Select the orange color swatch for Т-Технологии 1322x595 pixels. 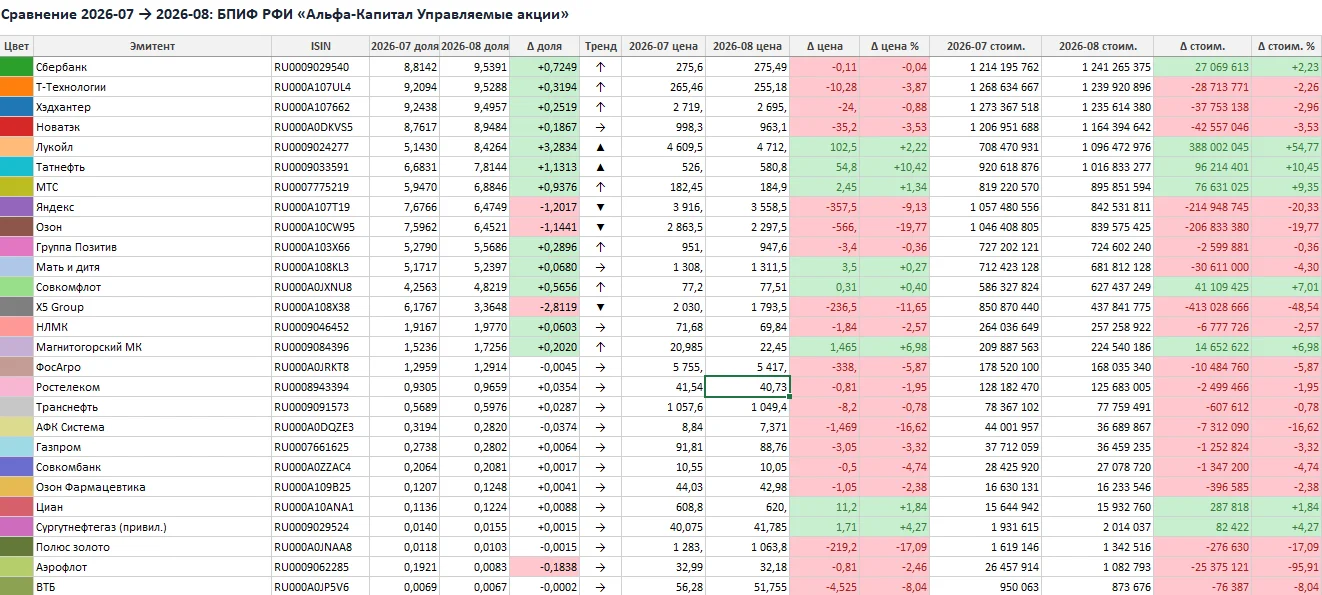click(16, 87)
